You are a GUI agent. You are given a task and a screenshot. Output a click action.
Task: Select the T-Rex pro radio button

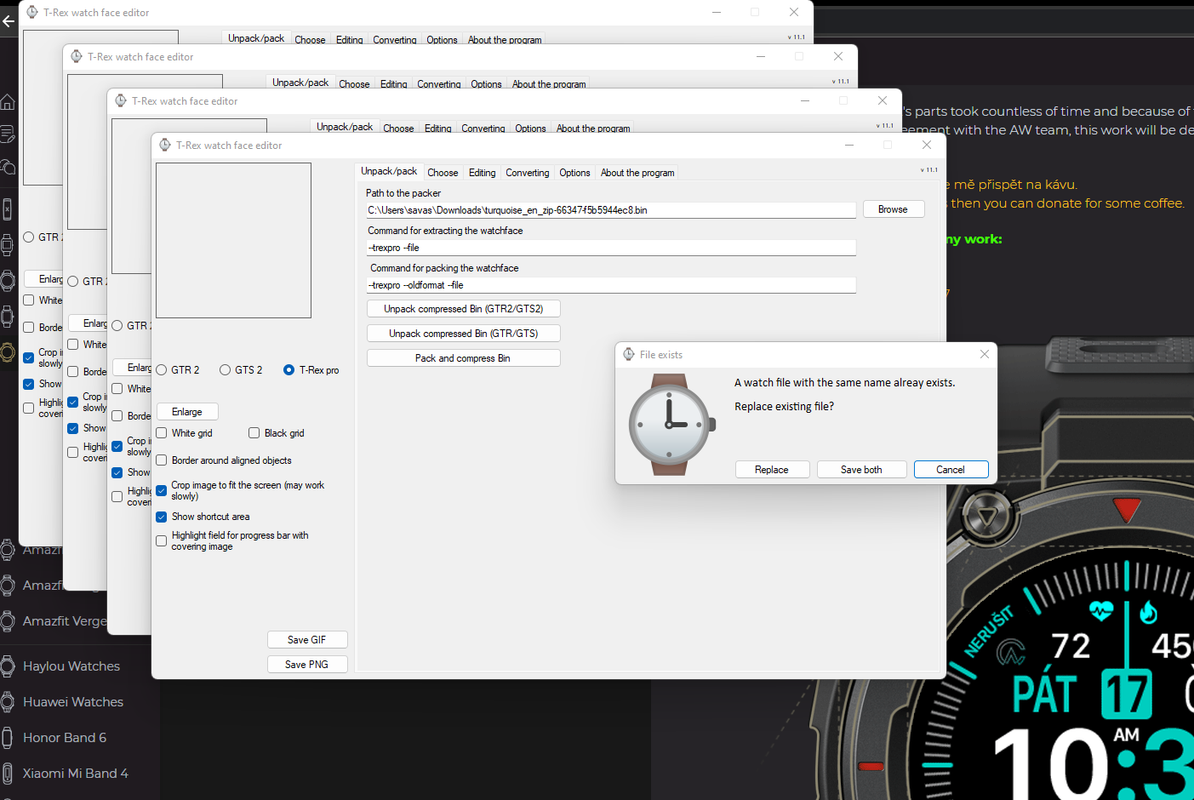289,370
